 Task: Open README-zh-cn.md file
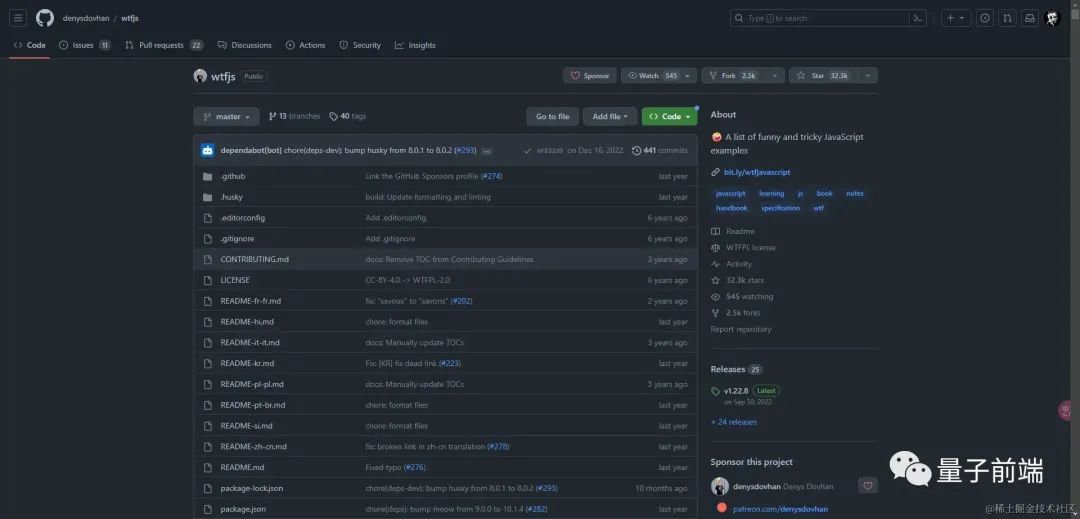[253, 447]
